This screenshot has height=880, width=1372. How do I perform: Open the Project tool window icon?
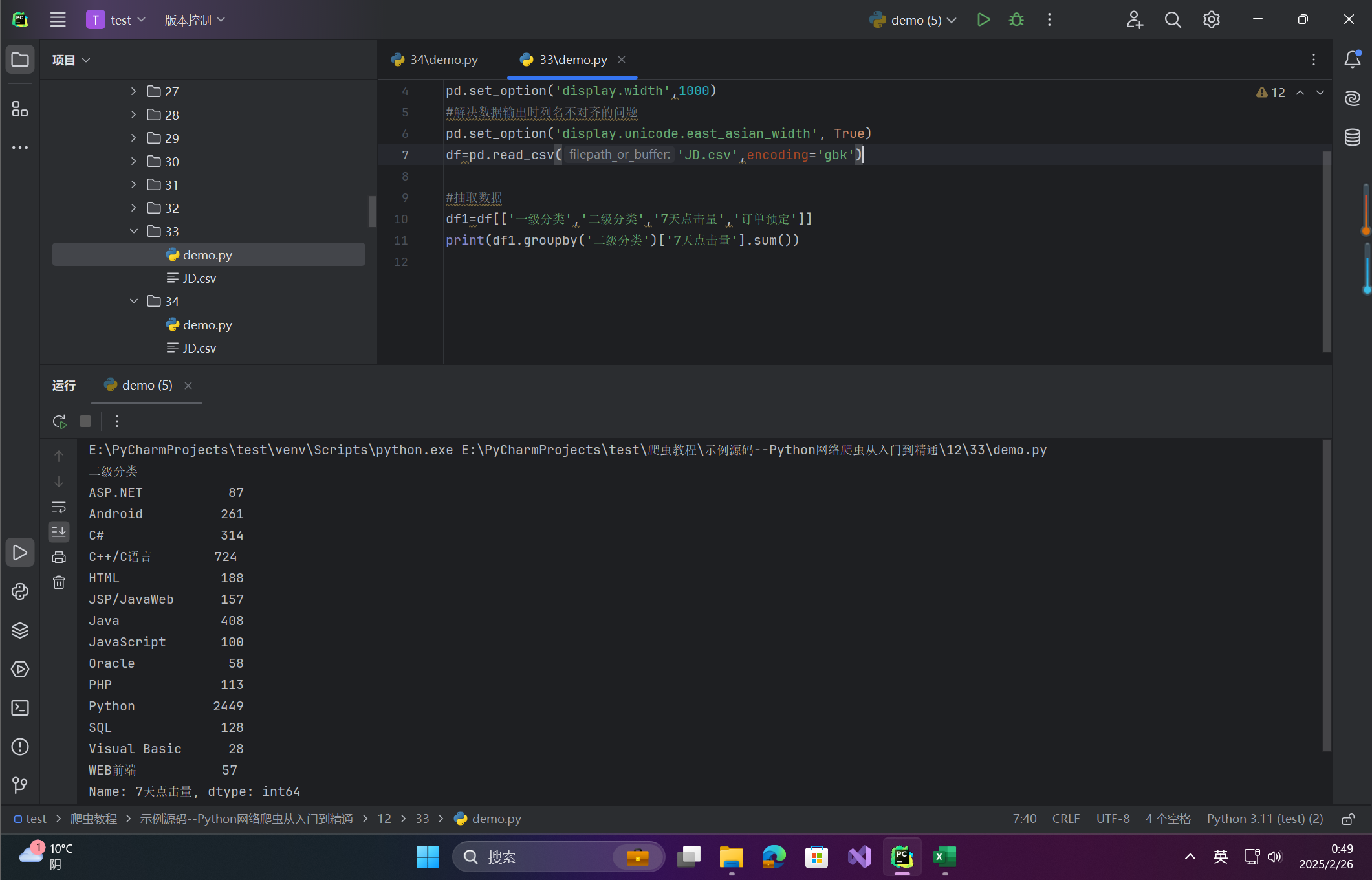(20, 60)
